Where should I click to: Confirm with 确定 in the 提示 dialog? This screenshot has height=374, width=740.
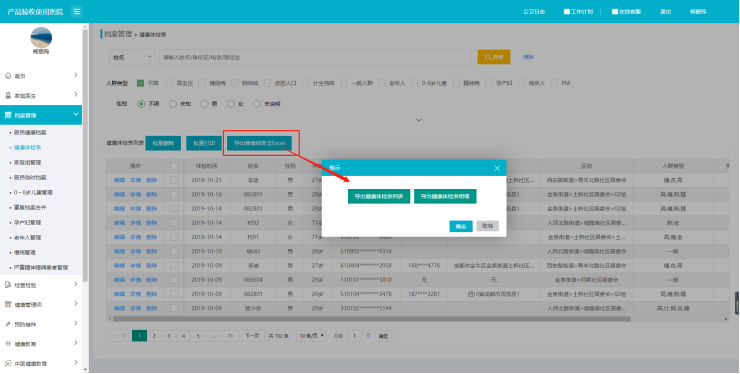[461, 226]
